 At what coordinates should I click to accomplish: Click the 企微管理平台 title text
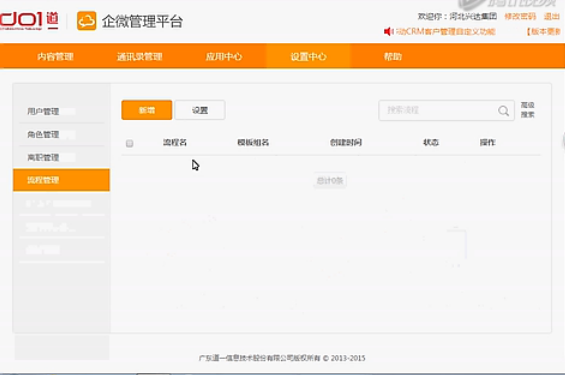click(142, 21)
